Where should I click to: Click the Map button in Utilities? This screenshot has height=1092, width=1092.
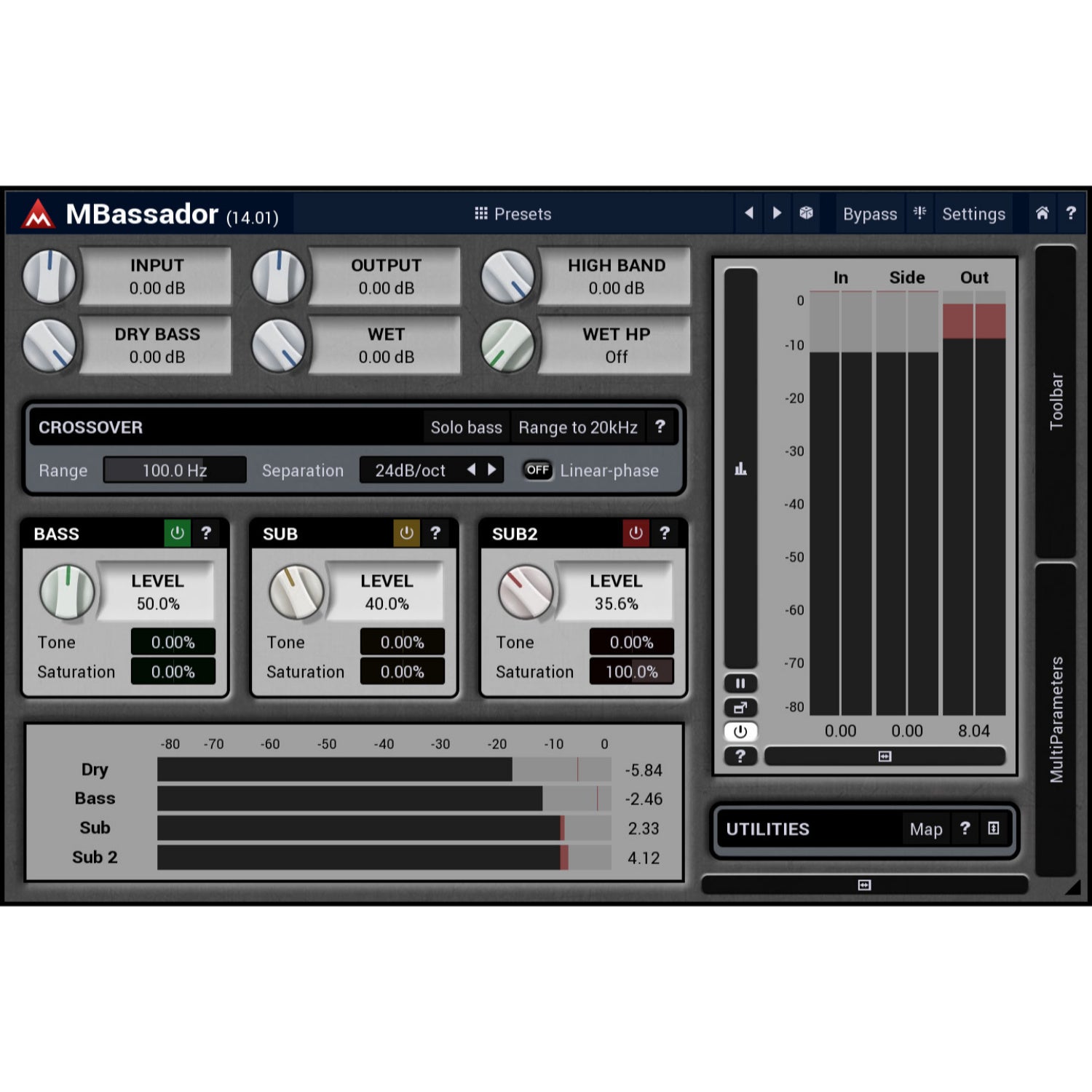pyautogui.click(x=926, y=828)
